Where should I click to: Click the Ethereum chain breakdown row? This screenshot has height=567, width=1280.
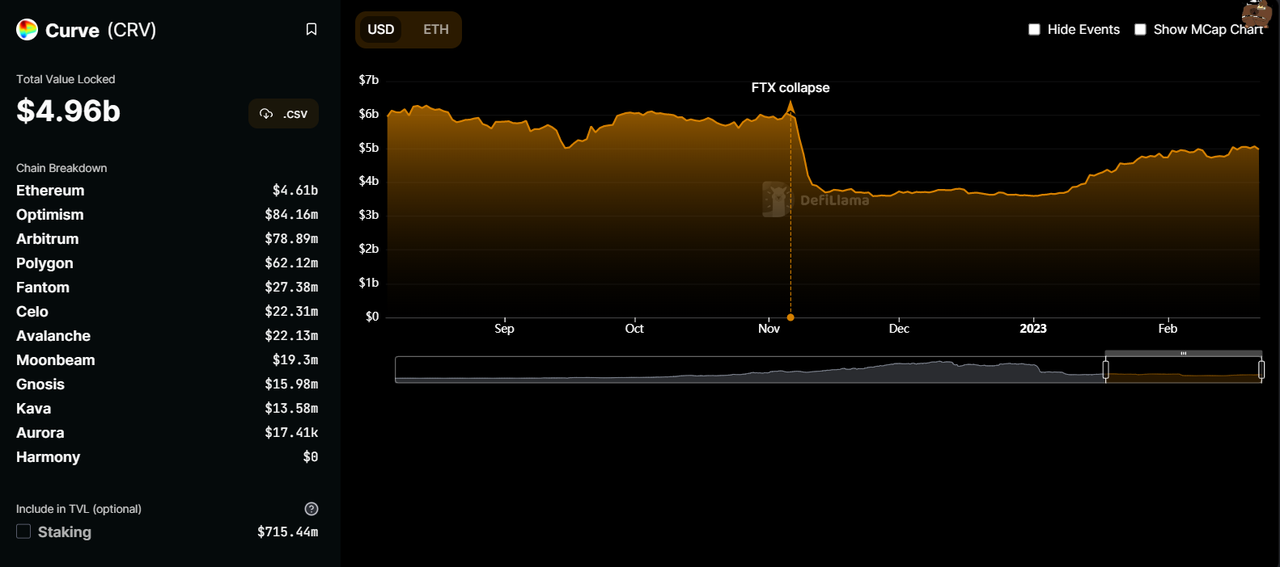tap(50, 191)
